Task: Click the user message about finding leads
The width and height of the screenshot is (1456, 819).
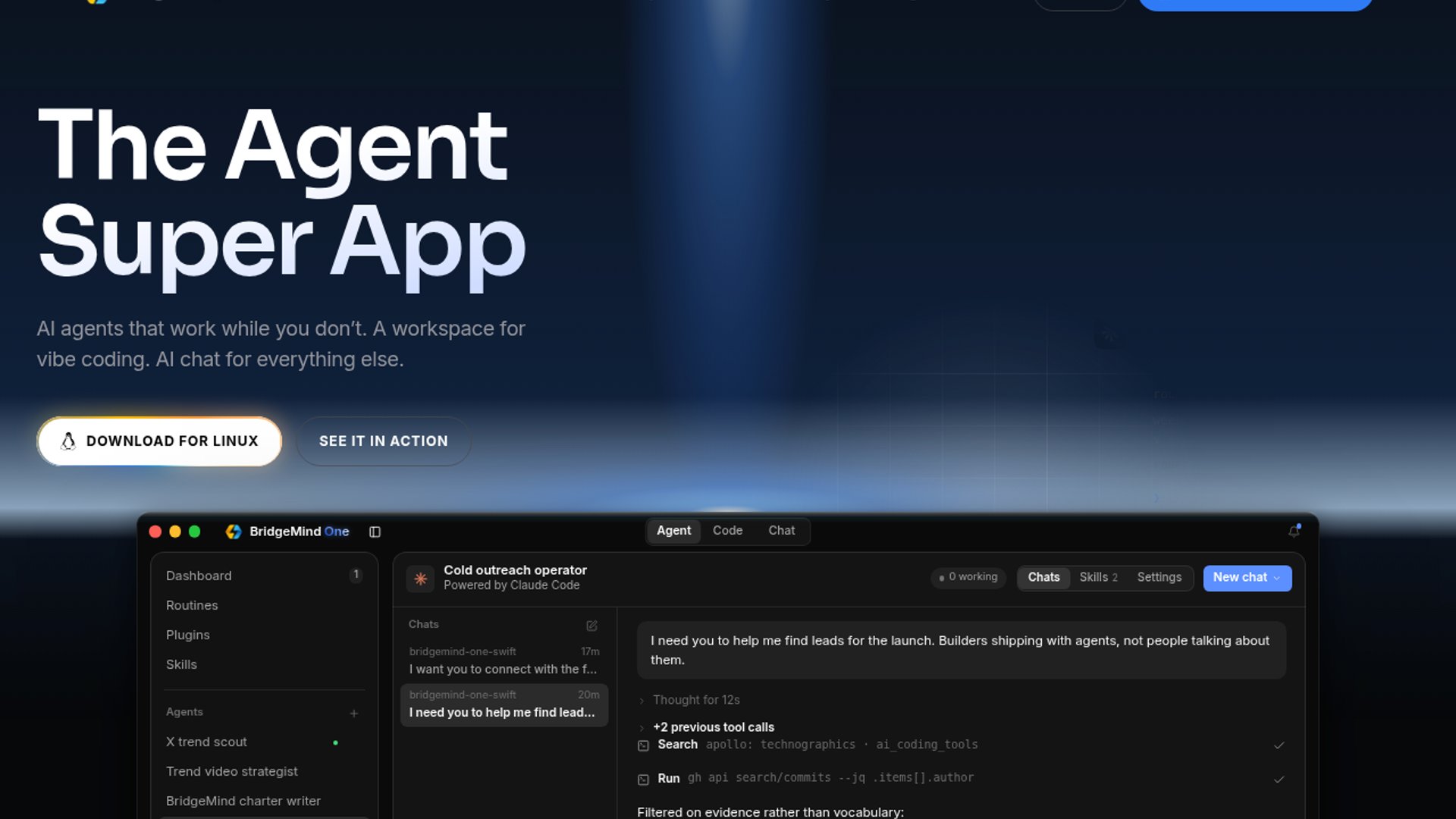Action: click(962, 651)
